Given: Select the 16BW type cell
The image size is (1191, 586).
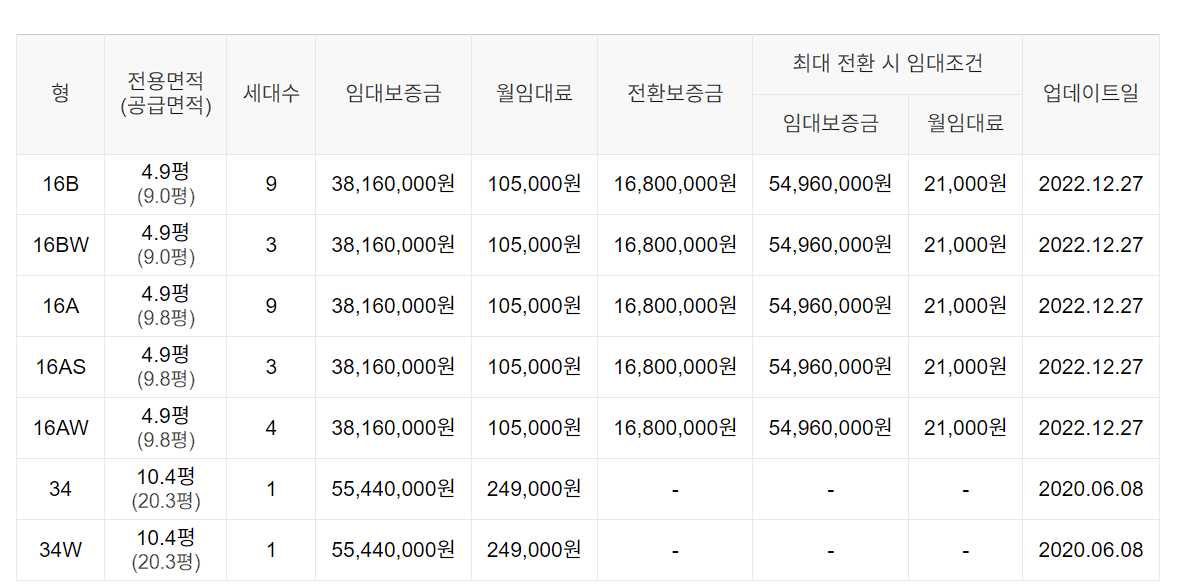Looking at the screenshot, I should click(x=61, y=245).
